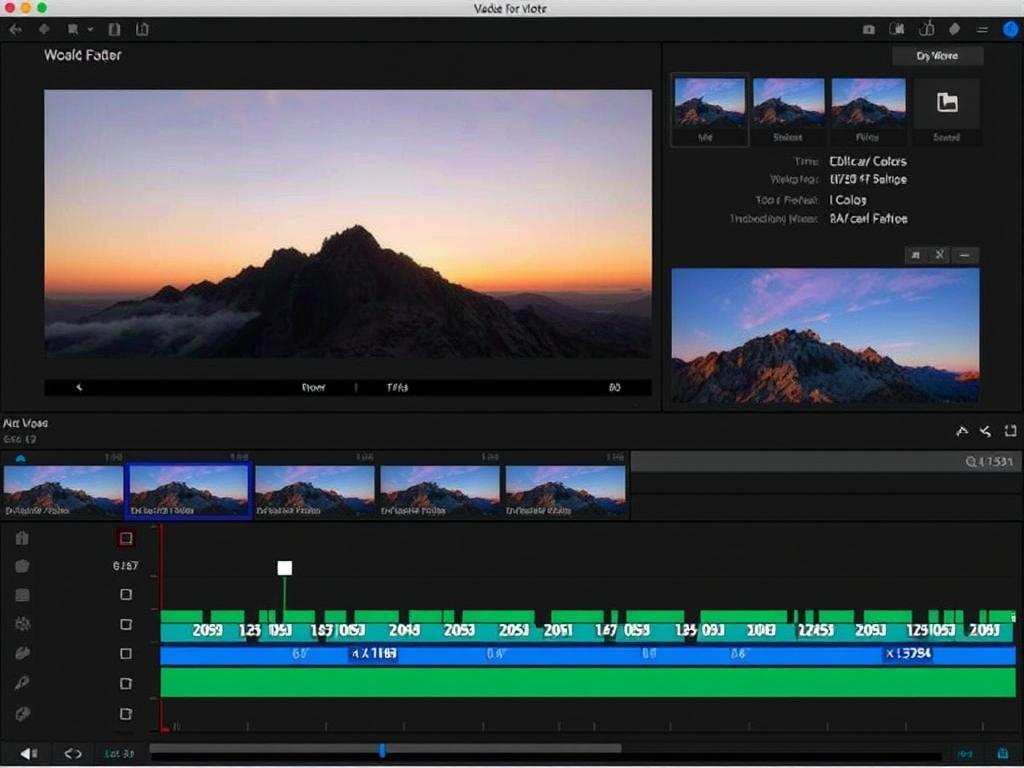Enable the red checkbox next to the video track
This screenshot has height=768, width=1024.
coord(125,537)
